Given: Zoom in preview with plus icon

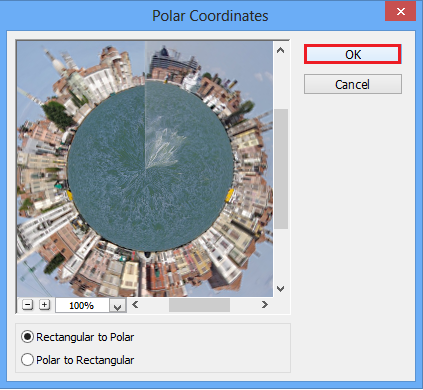Looking at the screenshot, I should 44,305.
